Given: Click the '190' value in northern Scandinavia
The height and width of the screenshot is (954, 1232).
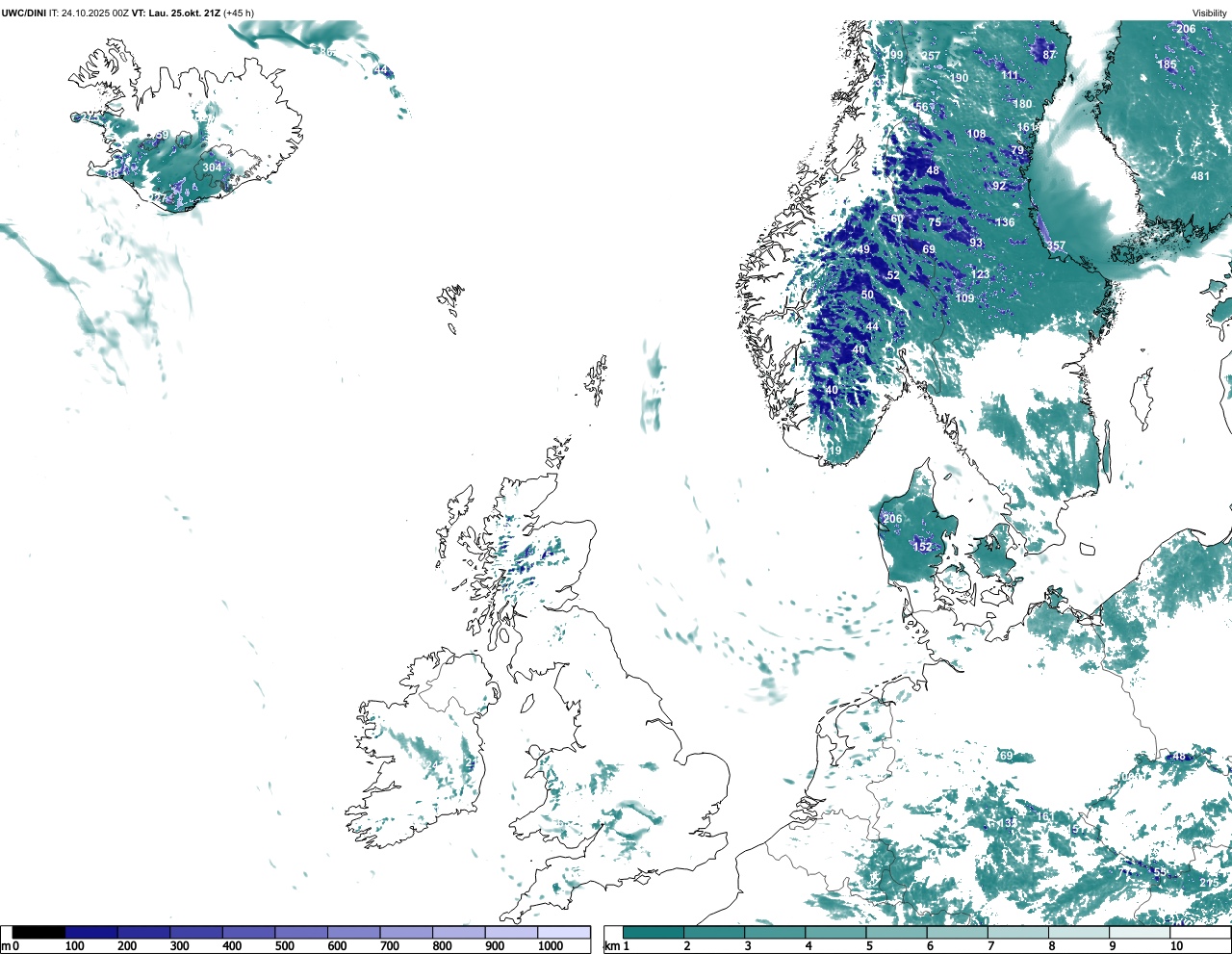Looking at the screenshot, I should click(959, 78).
